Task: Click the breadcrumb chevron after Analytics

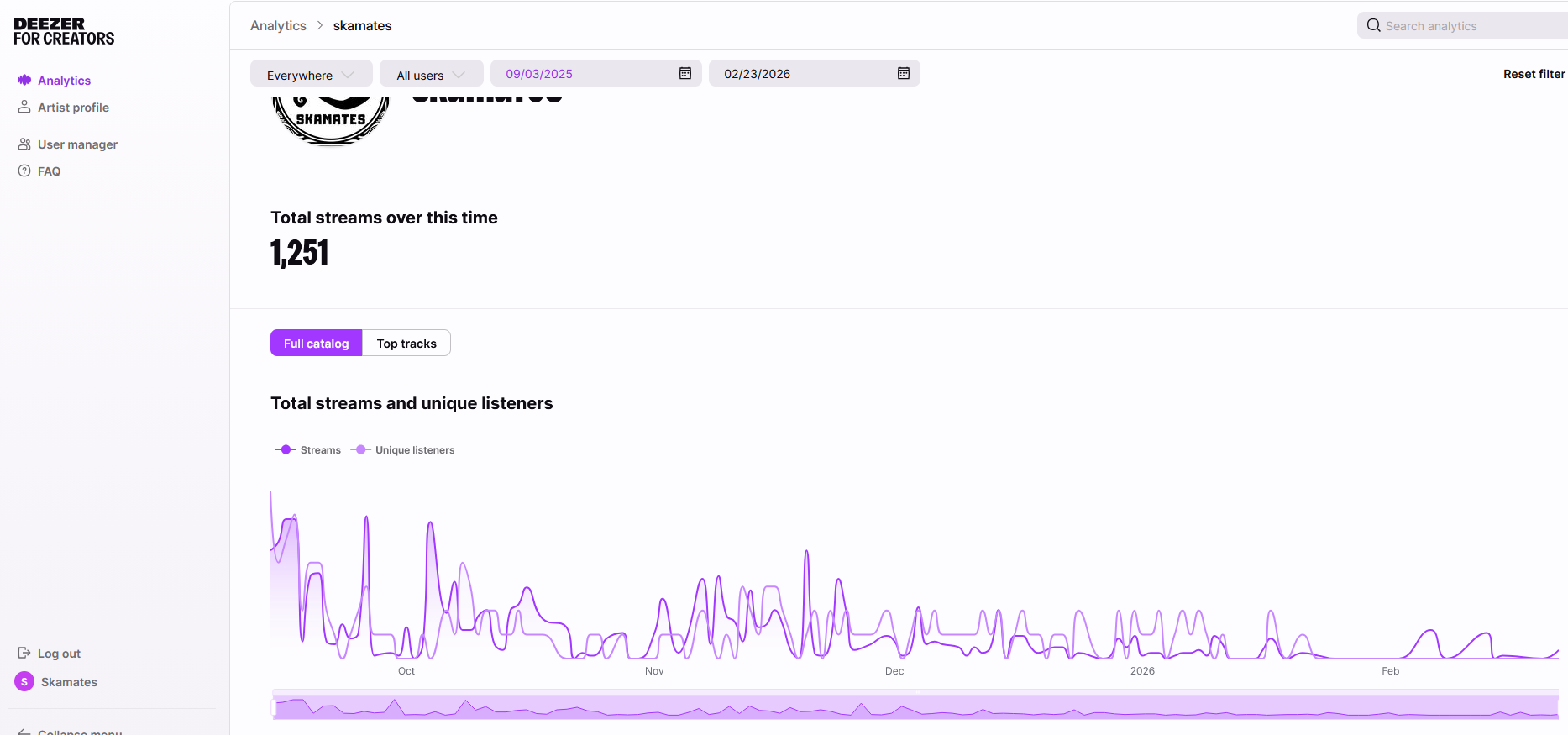Action: [x=320, y=25]
